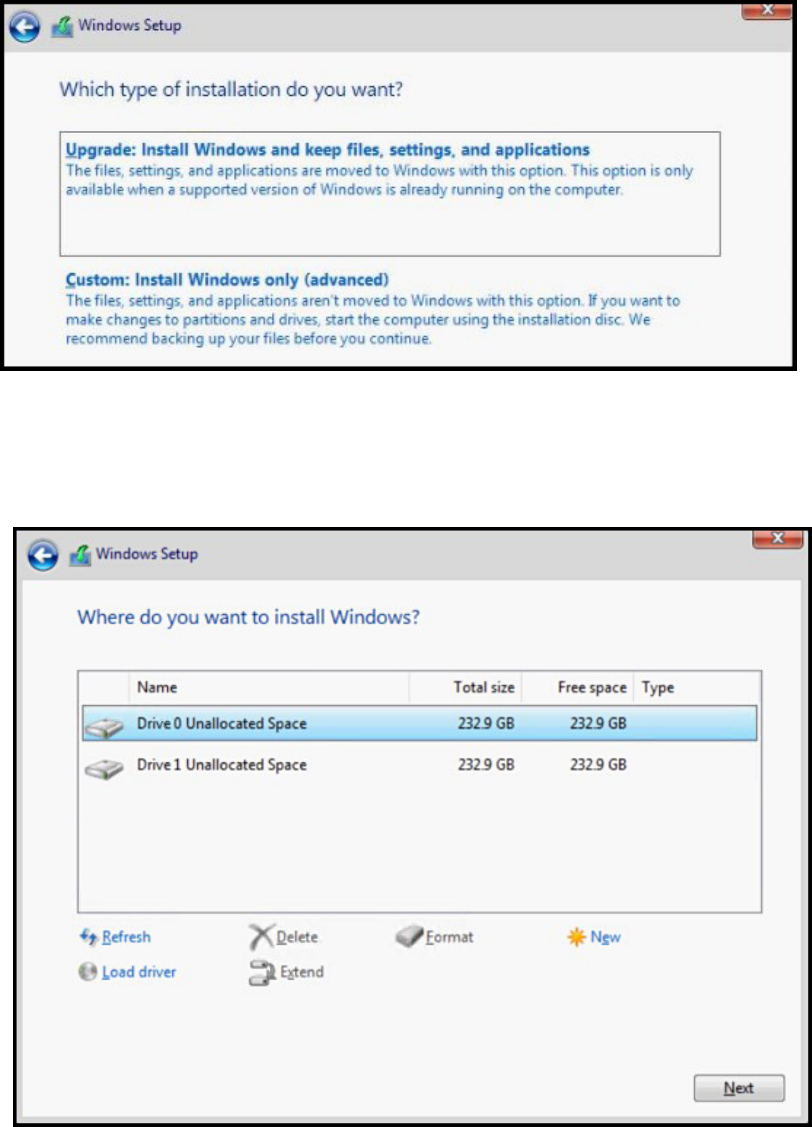Click the Drive 1 disk icon
Viewport: 812px width, 1127px height.
(103, 768)
